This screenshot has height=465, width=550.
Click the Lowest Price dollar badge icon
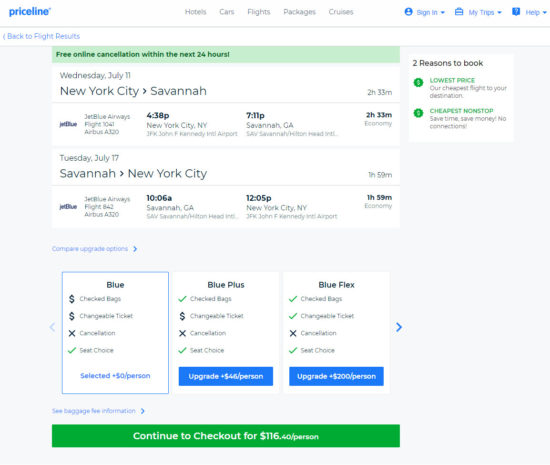click(x=418, y=83)
